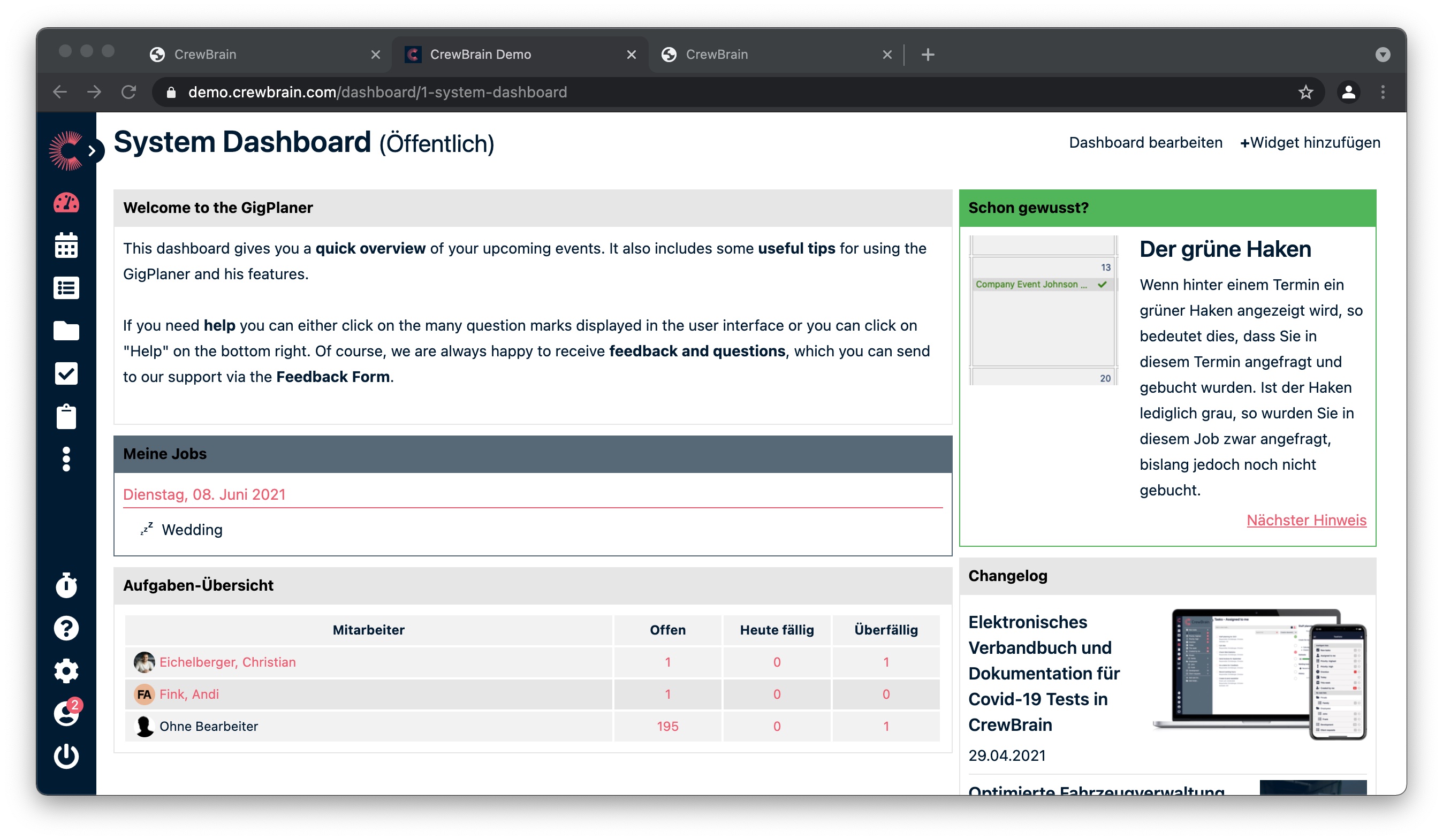Click Dashboard bearbeiten

pyautogui.click(x=1145, y=142)
